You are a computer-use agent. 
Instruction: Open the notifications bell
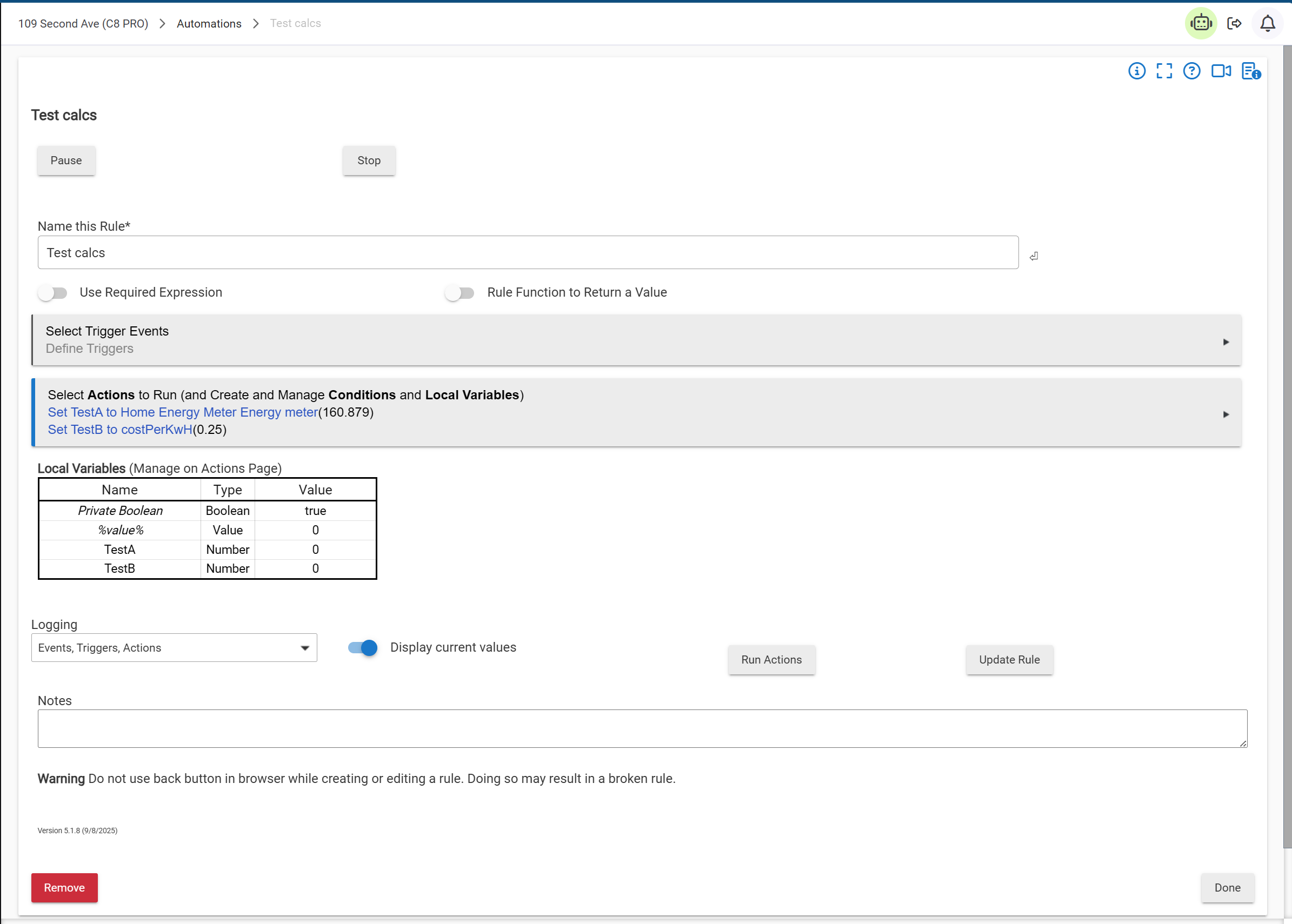[1267, 23]
